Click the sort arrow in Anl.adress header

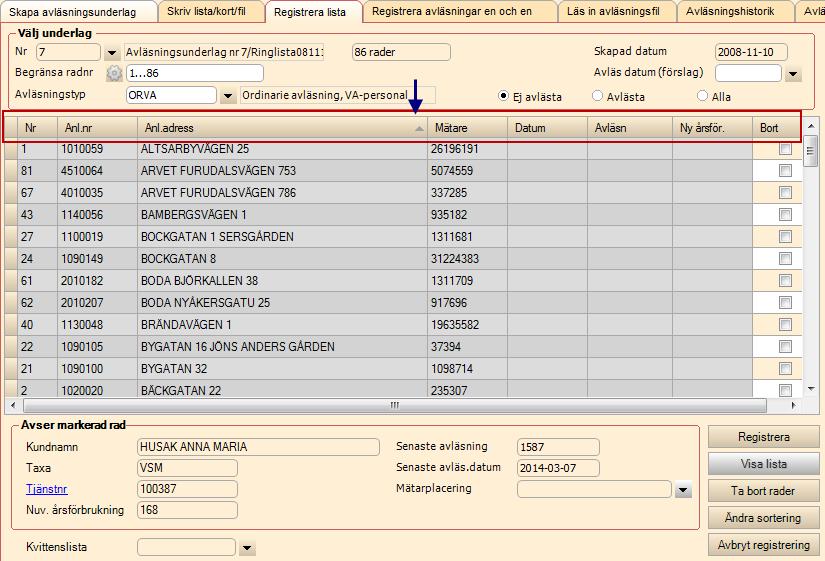(x=419, y=128)
